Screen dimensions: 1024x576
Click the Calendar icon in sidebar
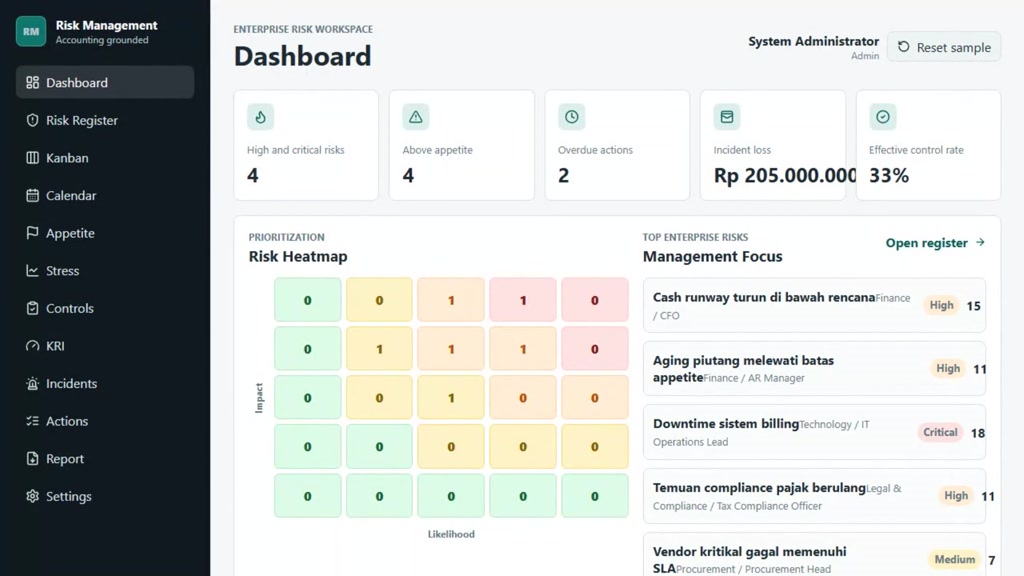click(x=32, y=195)
